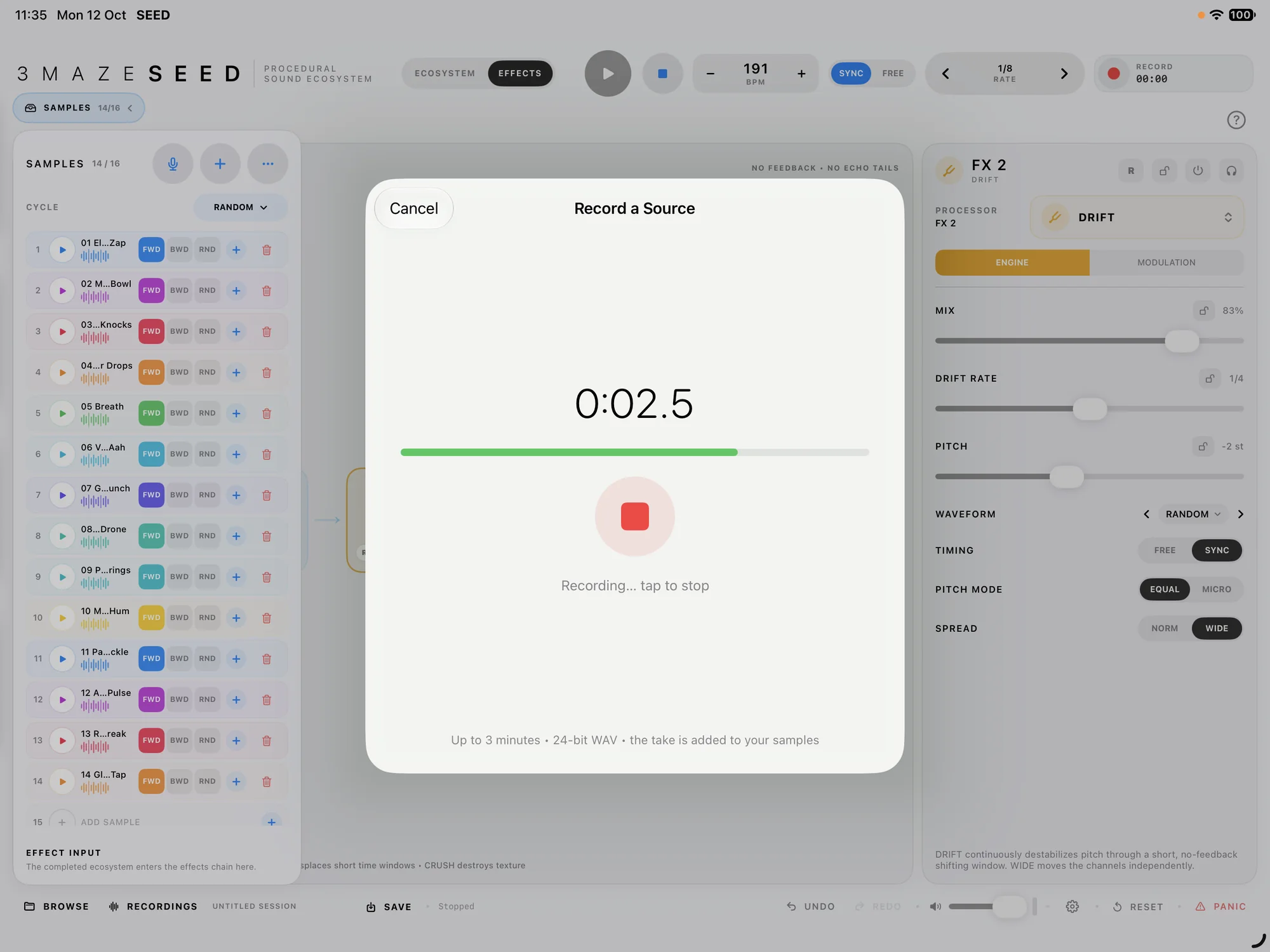Open the CYCLE RANDOM dropdown
1270x952 pixels.
(241, 208)
